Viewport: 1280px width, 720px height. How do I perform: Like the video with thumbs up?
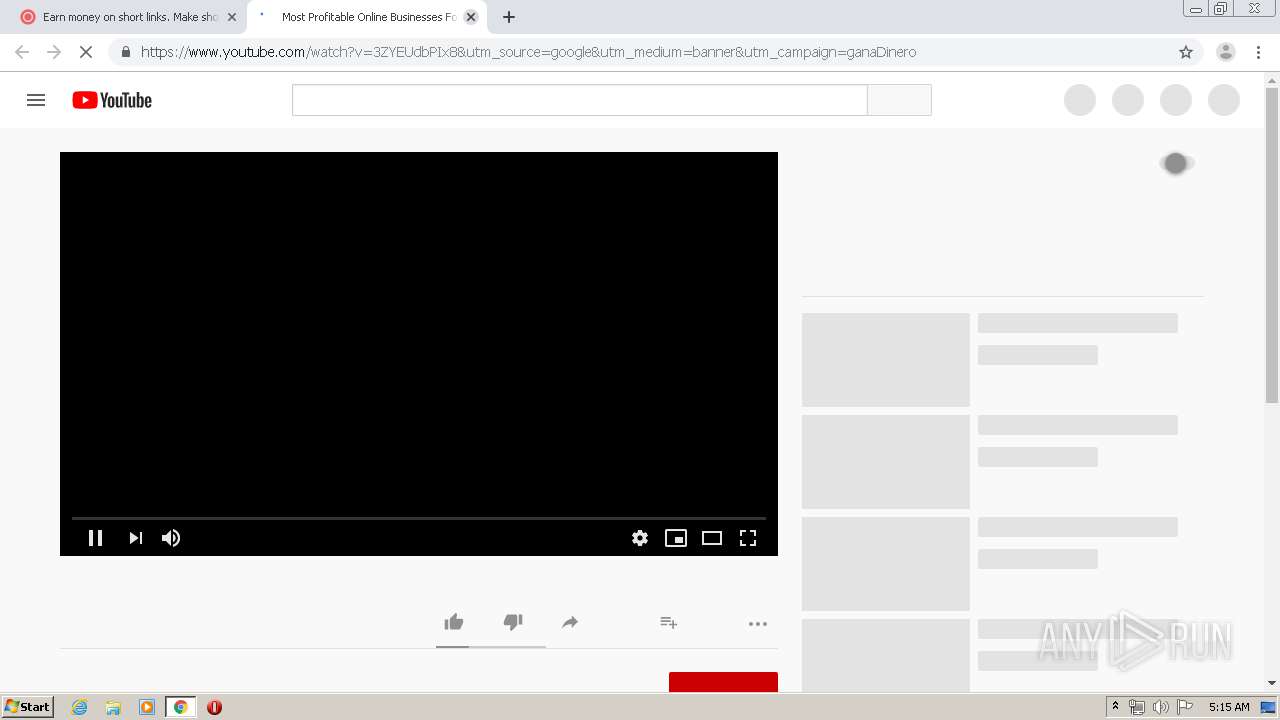(454, 622)
